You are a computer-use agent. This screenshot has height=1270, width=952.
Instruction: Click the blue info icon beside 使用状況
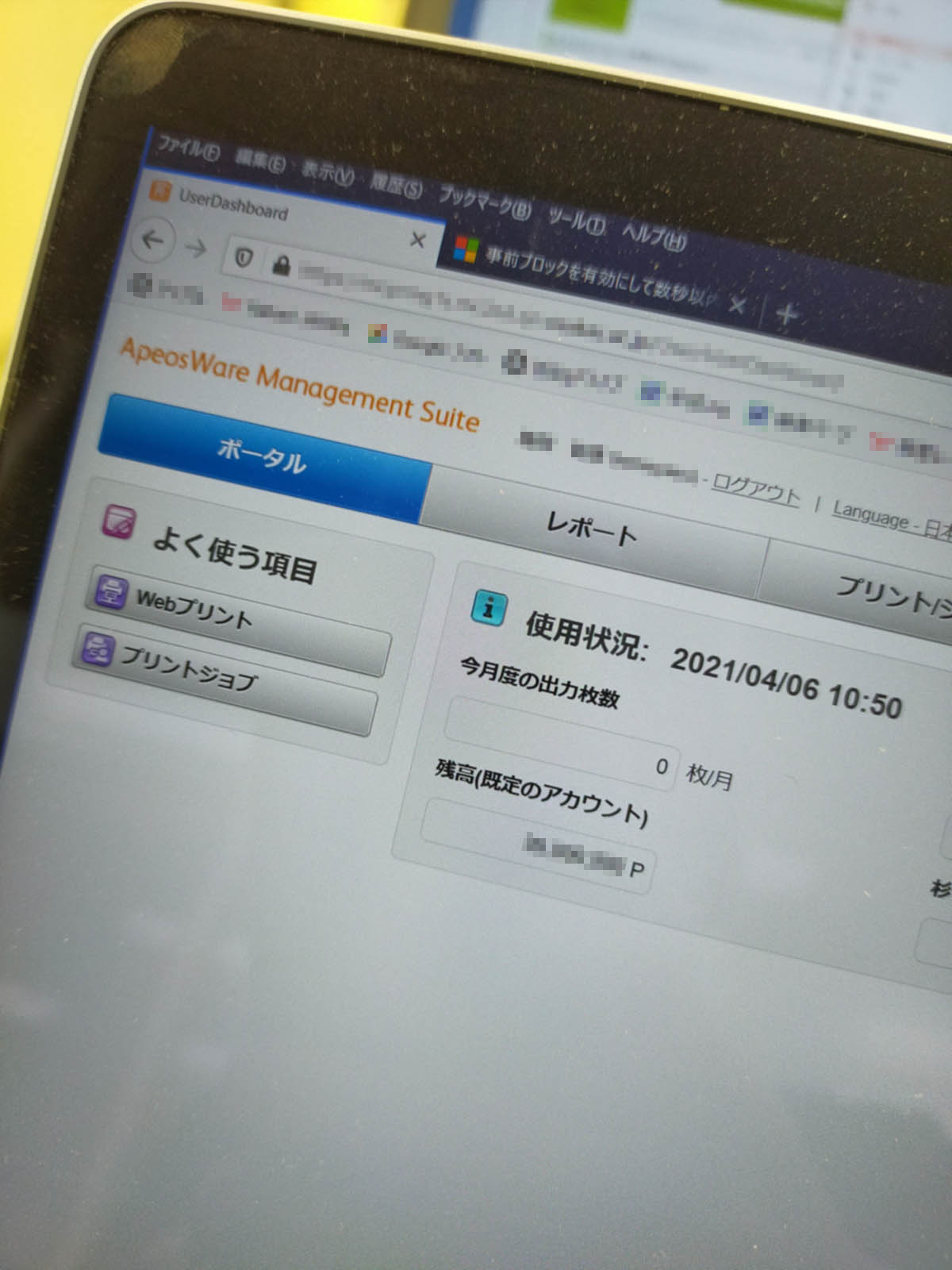(x=490, y=607)
